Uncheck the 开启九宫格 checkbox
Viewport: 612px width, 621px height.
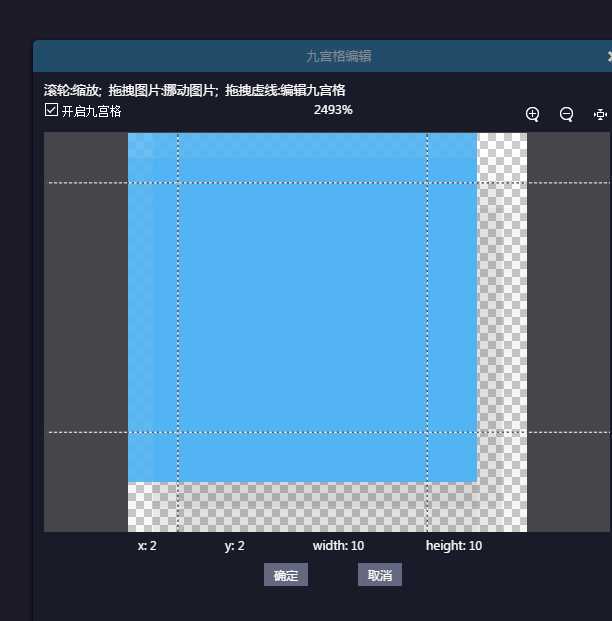(51, 110)
